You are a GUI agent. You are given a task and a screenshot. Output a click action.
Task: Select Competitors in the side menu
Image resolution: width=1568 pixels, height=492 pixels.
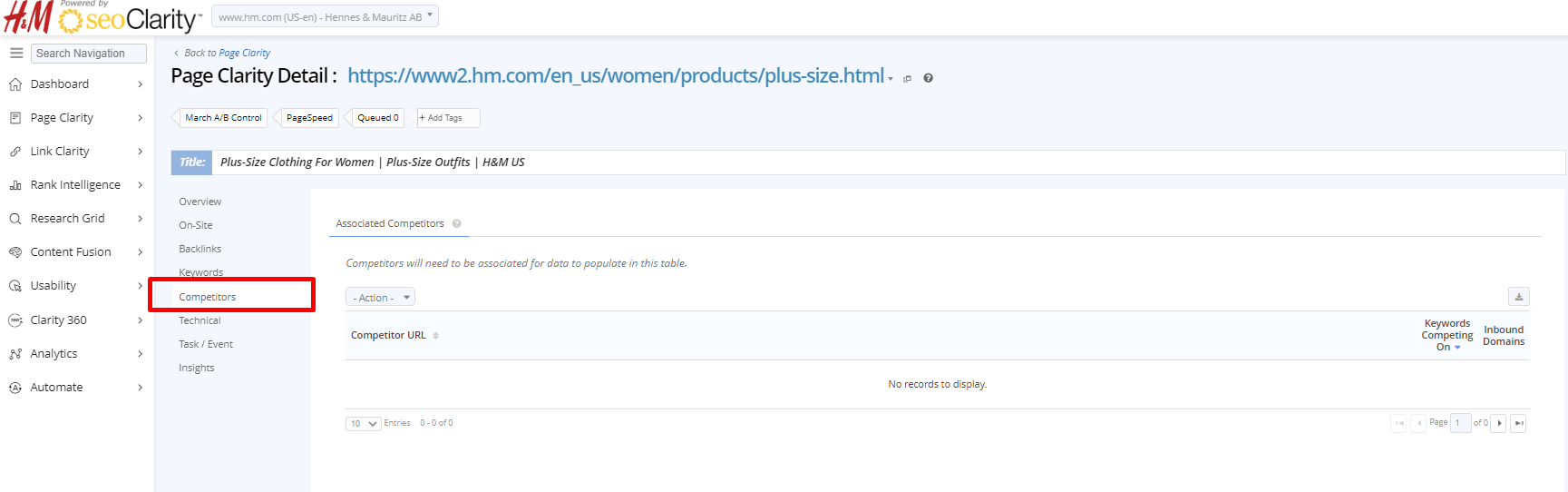(208, 297)
